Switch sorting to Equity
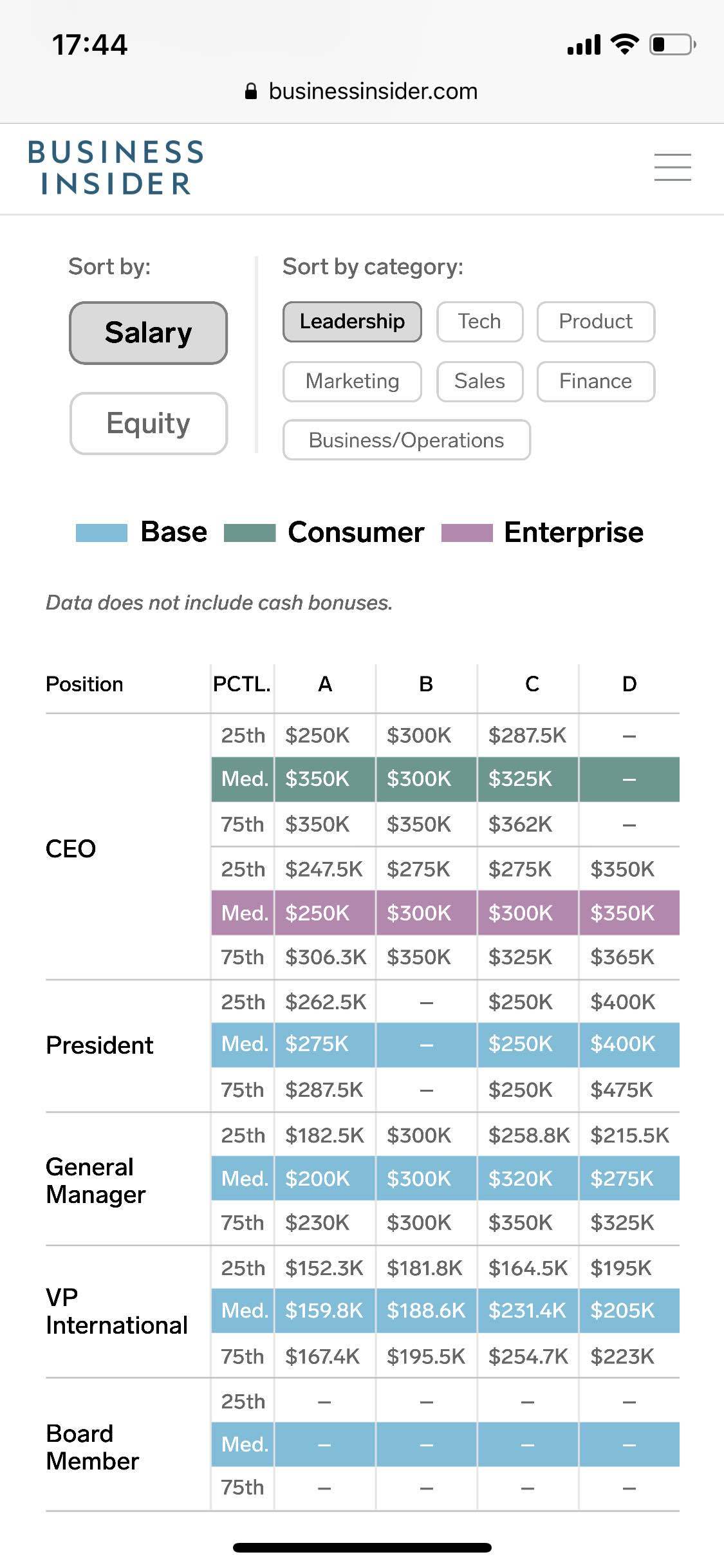Viewport: 724px width, 1568px height. 148,423
